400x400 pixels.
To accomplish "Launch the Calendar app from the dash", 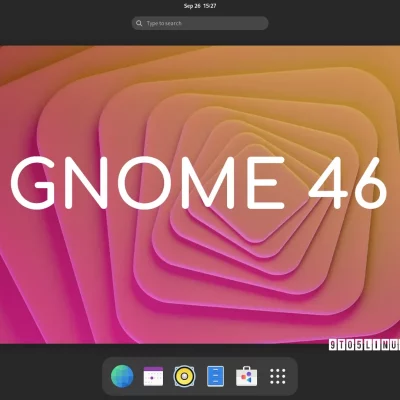I will coord(153,376).
